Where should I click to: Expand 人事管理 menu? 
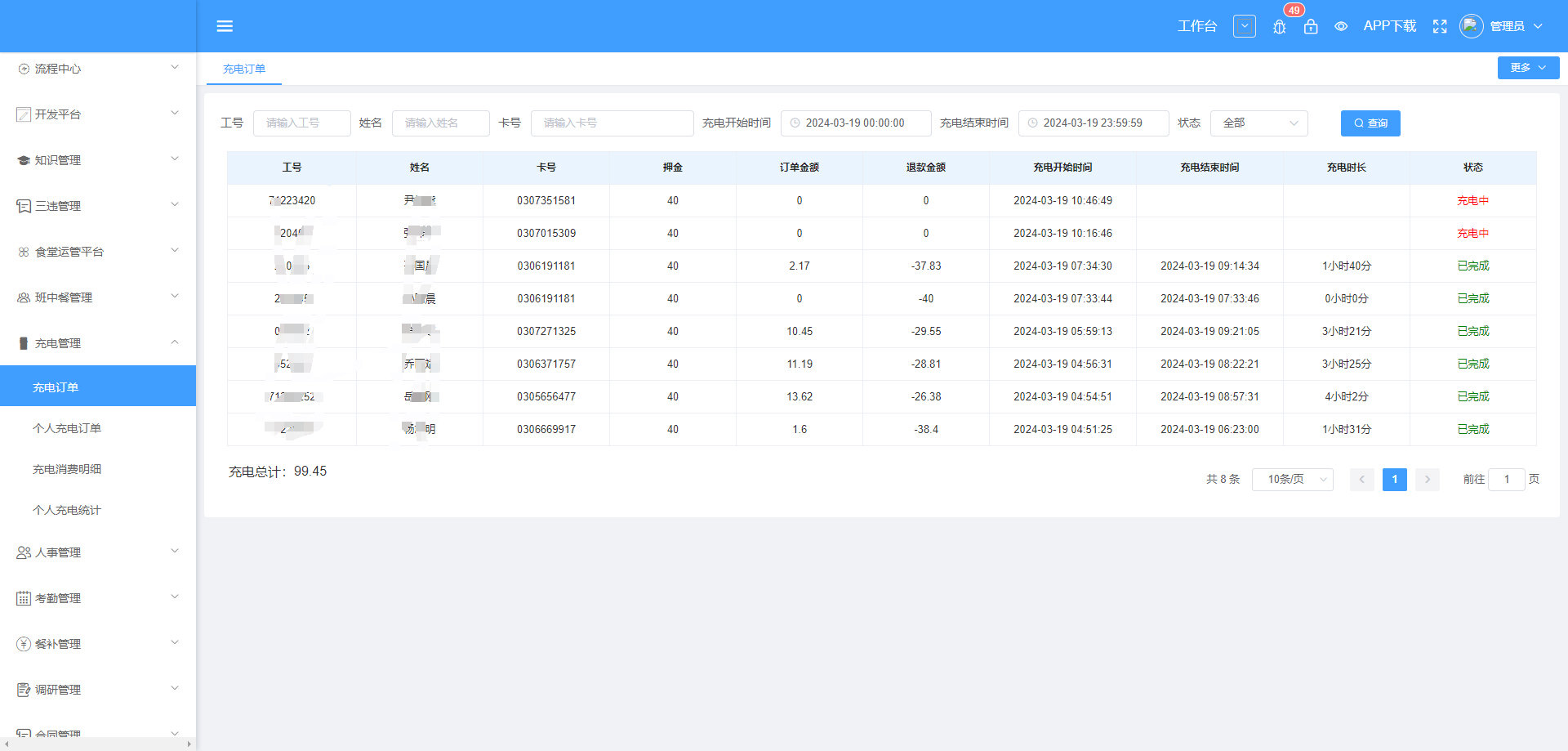[98, 552]
